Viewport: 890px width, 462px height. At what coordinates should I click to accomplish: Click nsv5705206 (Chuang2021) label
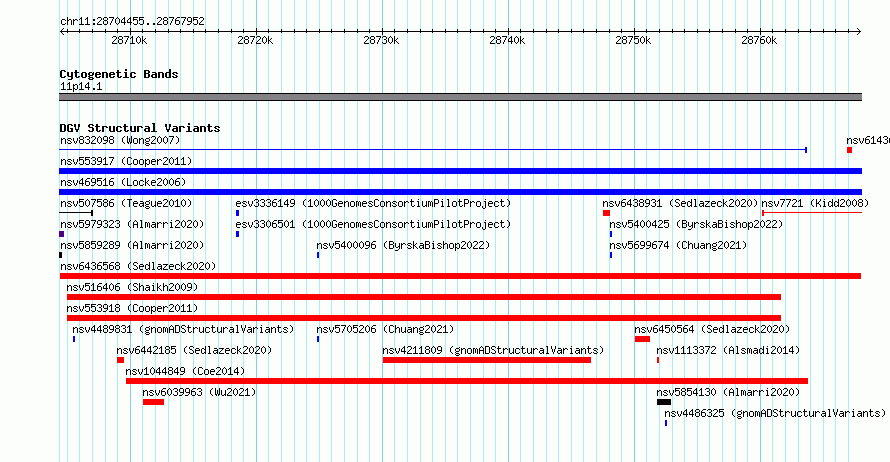tap(385, 329)
